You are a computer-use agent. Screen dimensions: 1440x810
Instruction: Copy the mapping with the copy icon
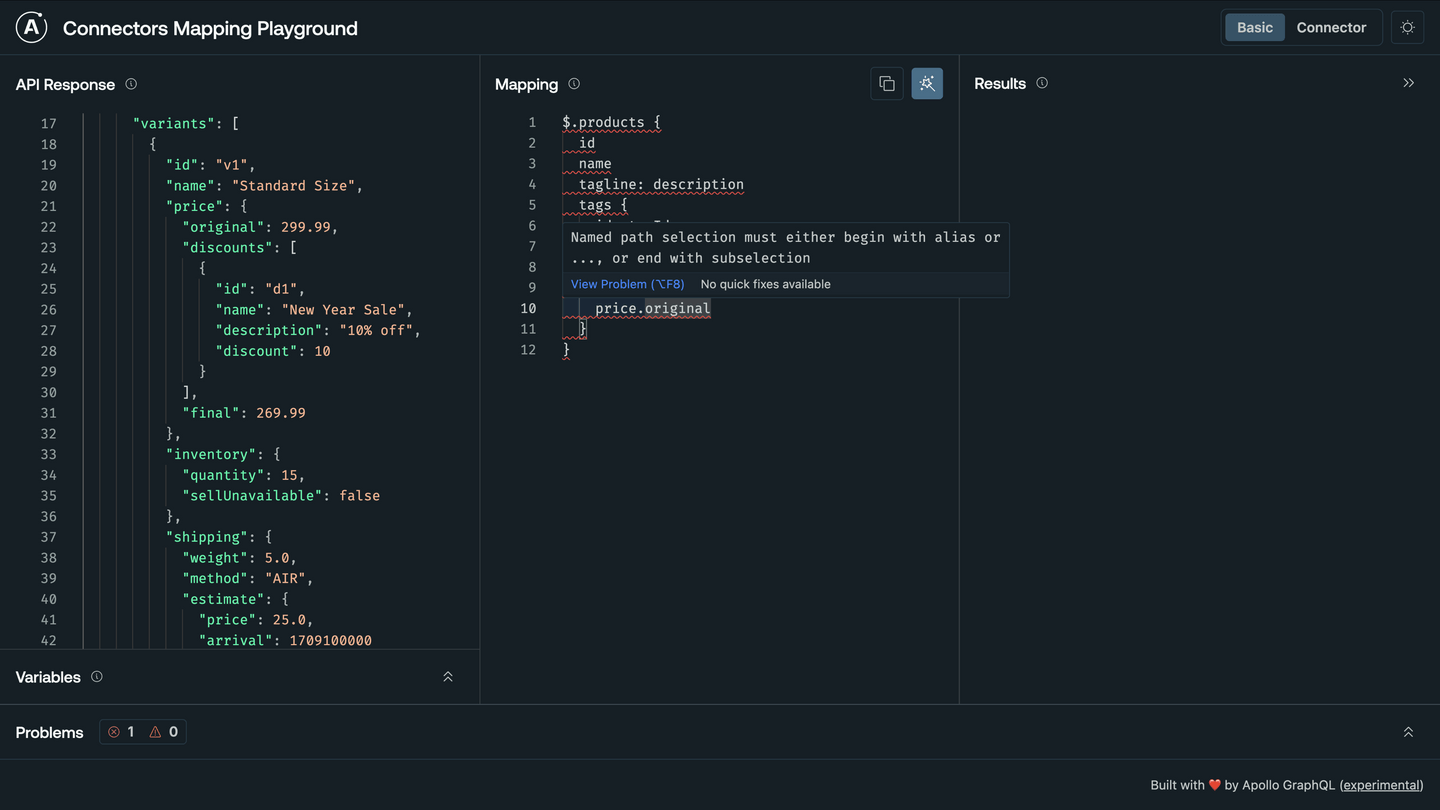(x=887, y=84)
